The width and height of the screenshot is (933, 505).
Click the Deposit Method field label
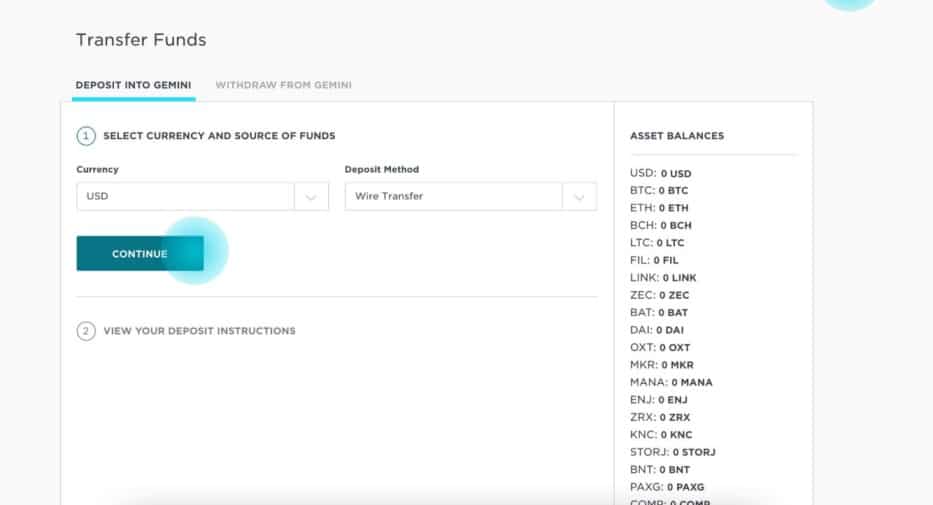[x=382, y=170]
